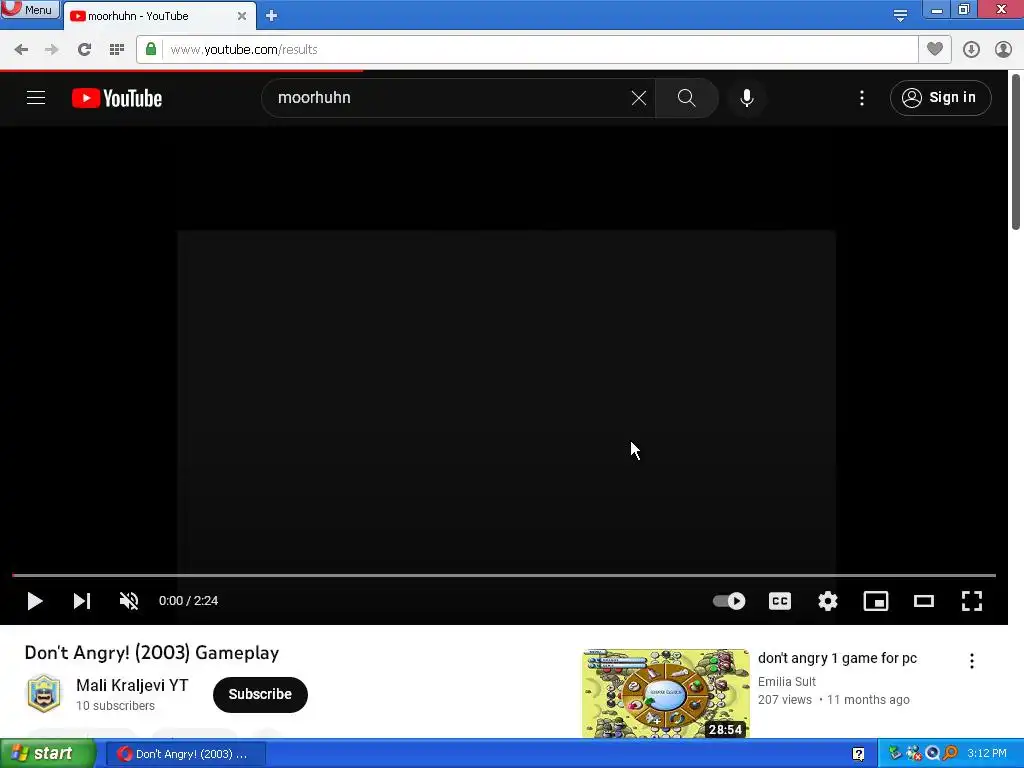Reload the current page

point(84,50)
